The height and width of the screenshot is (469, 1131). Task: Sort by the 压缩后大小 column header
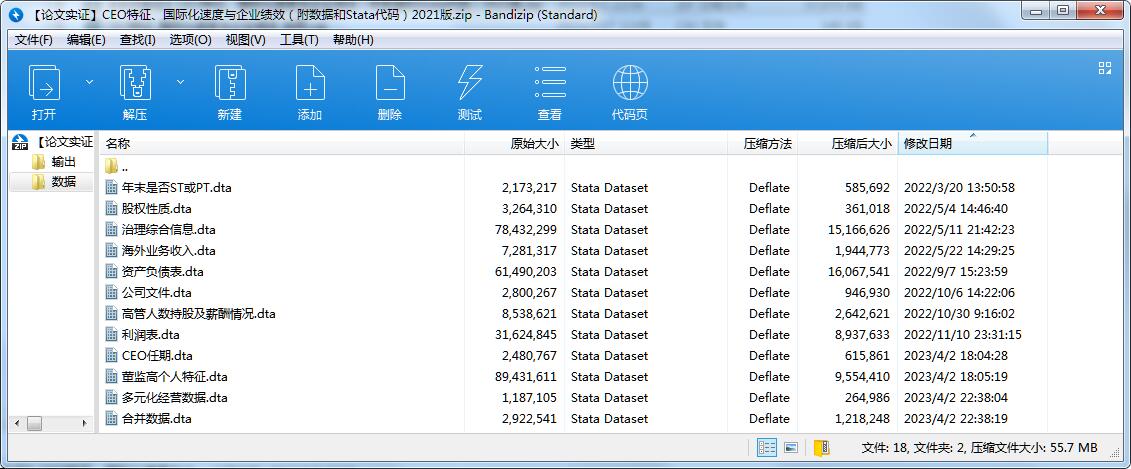(x=848, y=144)
